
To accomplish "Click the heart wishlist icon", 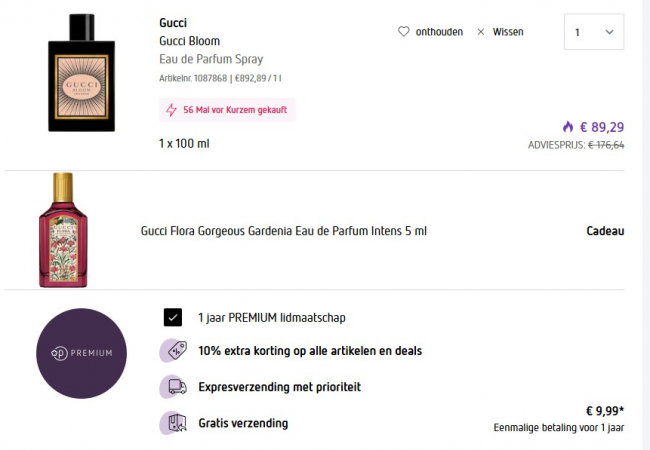I will coord(404,32).
